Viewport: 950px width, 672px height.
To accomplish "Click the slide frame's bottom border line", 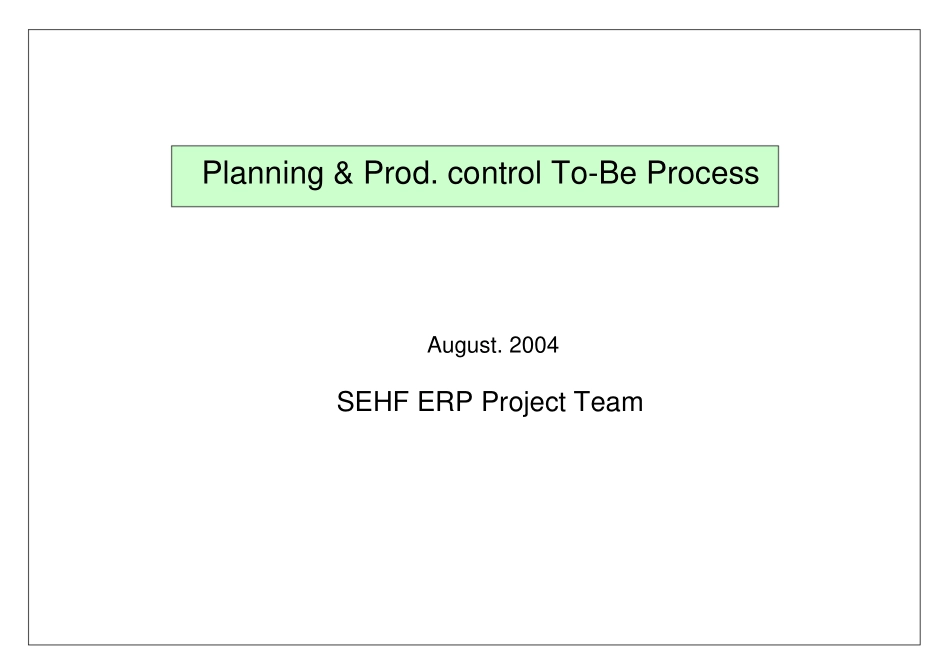I will (x=474, y=644).
